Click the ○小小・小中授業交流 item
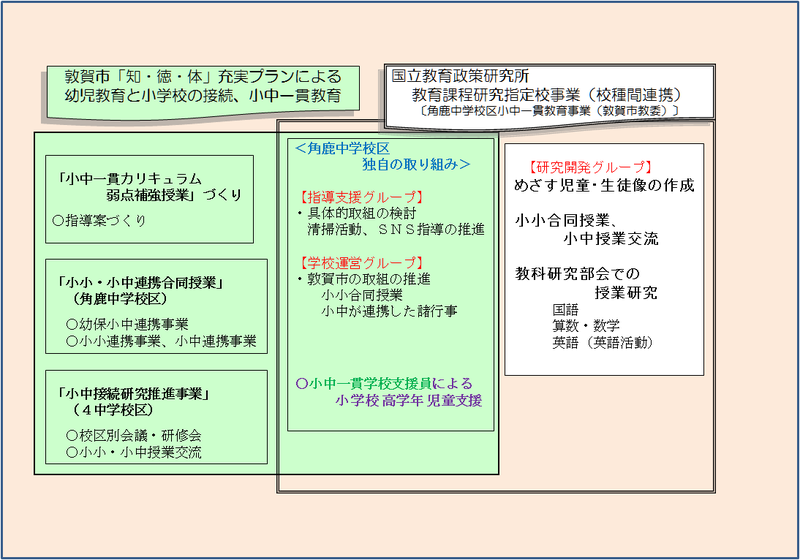The height and width of the screenshot is (560, 800). pyautogui.click(x=133, y=452)
